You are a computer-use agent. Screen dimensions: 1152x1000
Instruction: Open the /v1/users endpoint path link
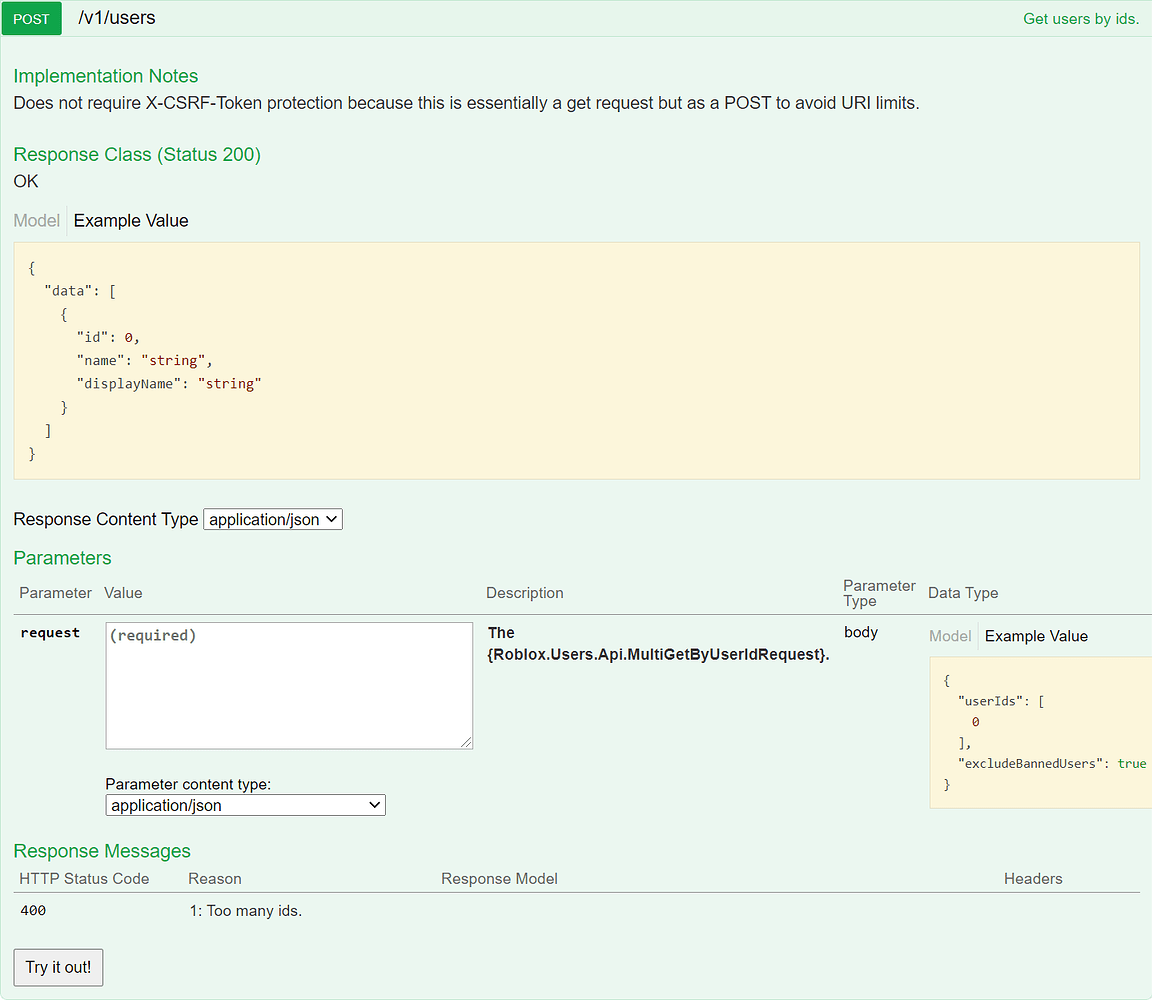point(117,18)
